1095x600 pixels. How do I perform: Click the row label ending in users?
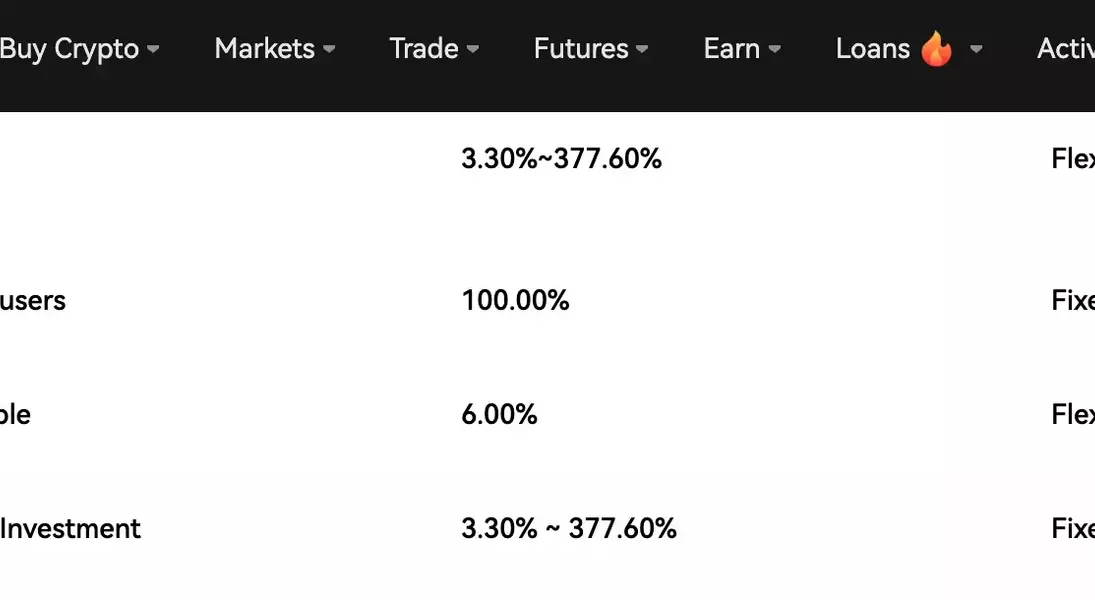coord(32,301)
